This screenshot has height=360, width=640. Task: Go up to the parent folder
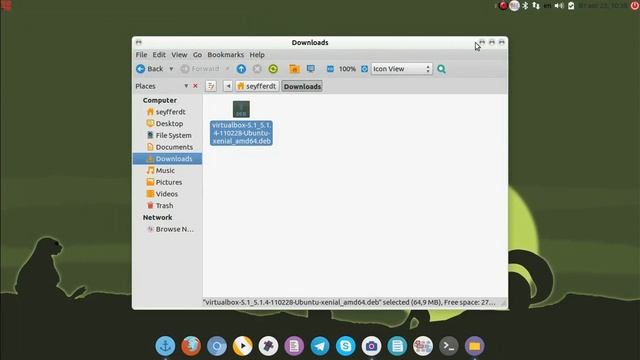[241, 69]
